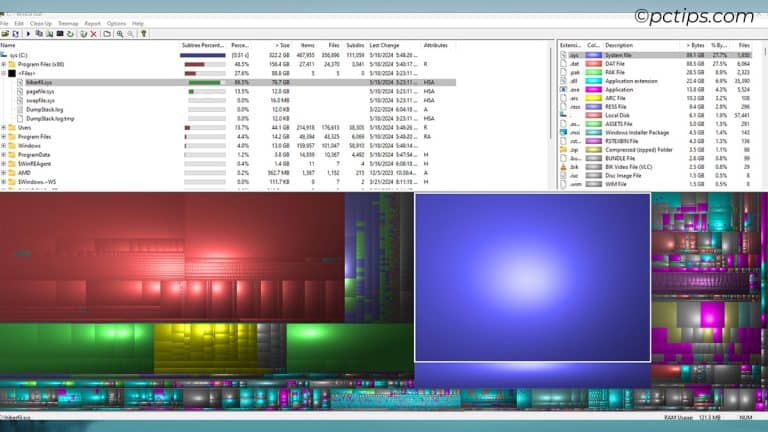Click the .dll color swatch in extension list
This screenshot has height=432, width=768.
[x=594, y=82]
